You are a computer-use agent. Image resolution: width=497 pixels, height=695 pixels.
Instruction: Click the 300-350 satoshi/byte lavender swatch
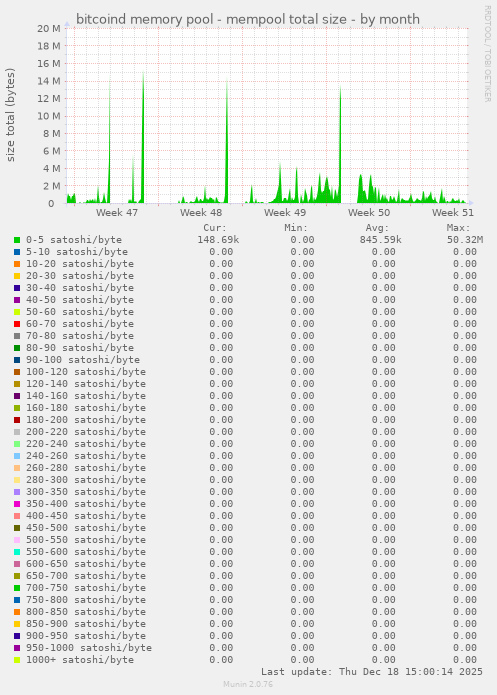coord(17,492)
